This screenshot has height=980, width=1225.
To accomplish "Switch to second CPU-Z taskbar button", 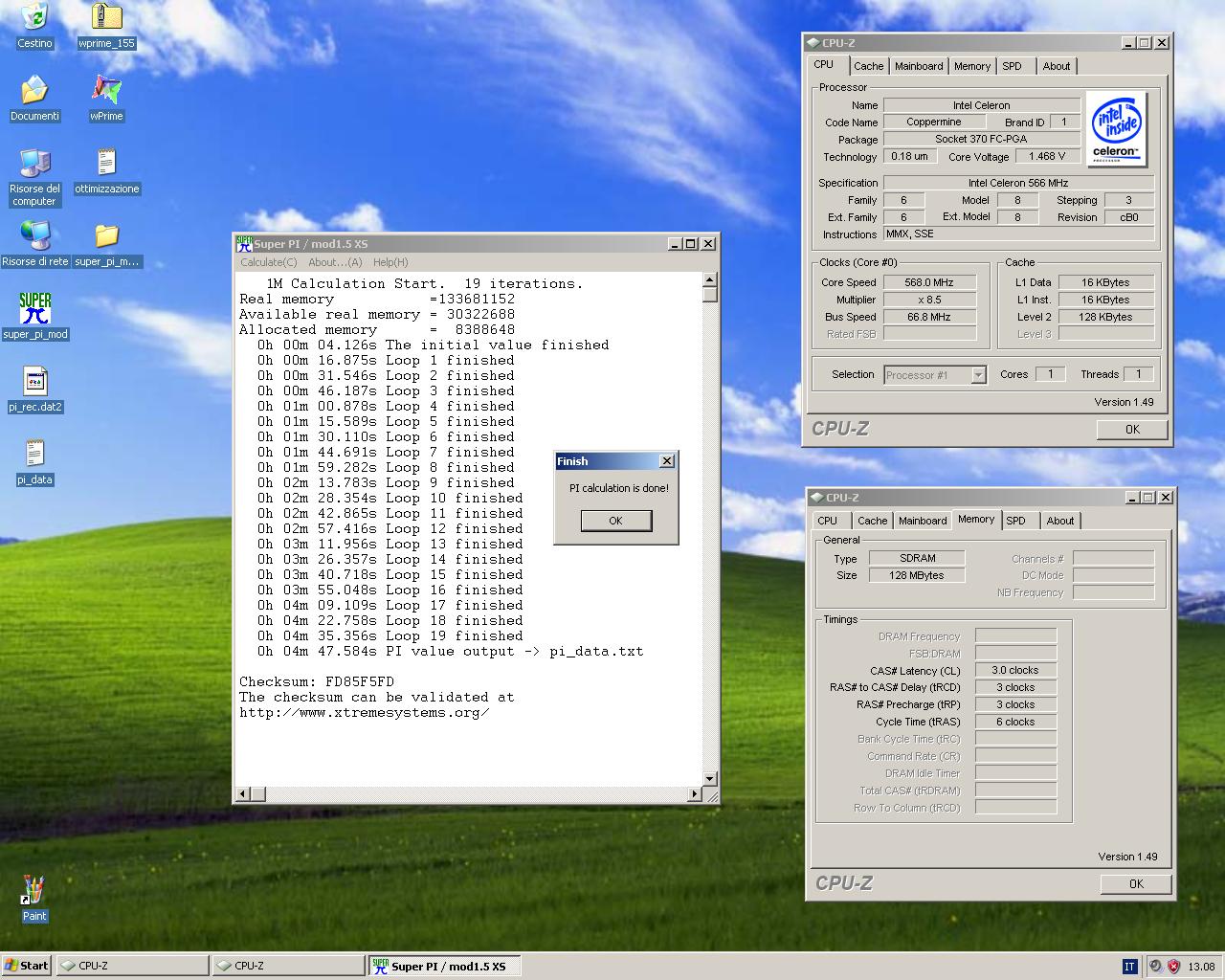I will (288, 966).
